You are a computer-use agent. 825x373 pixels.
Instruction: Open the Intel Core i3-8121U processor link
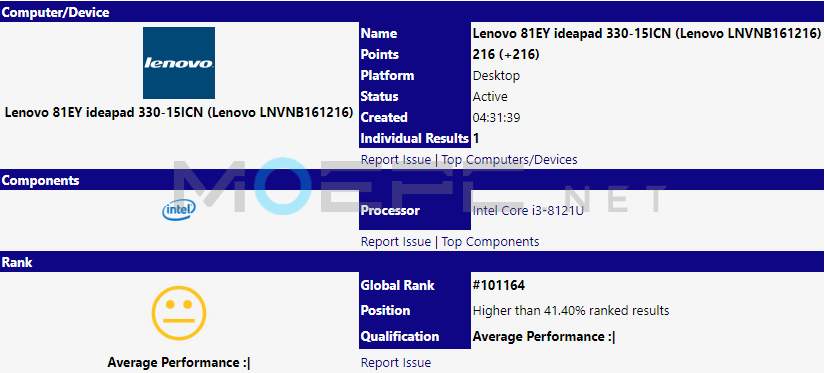click(x=528, y=211)
